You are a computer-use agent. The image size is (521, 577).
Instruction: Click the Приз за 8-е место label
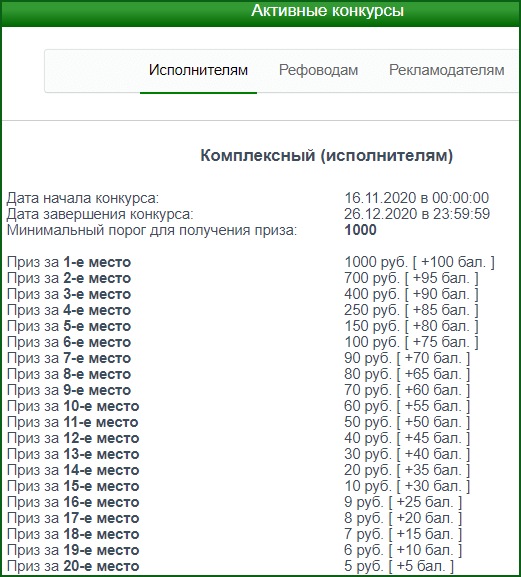point(69,374)
